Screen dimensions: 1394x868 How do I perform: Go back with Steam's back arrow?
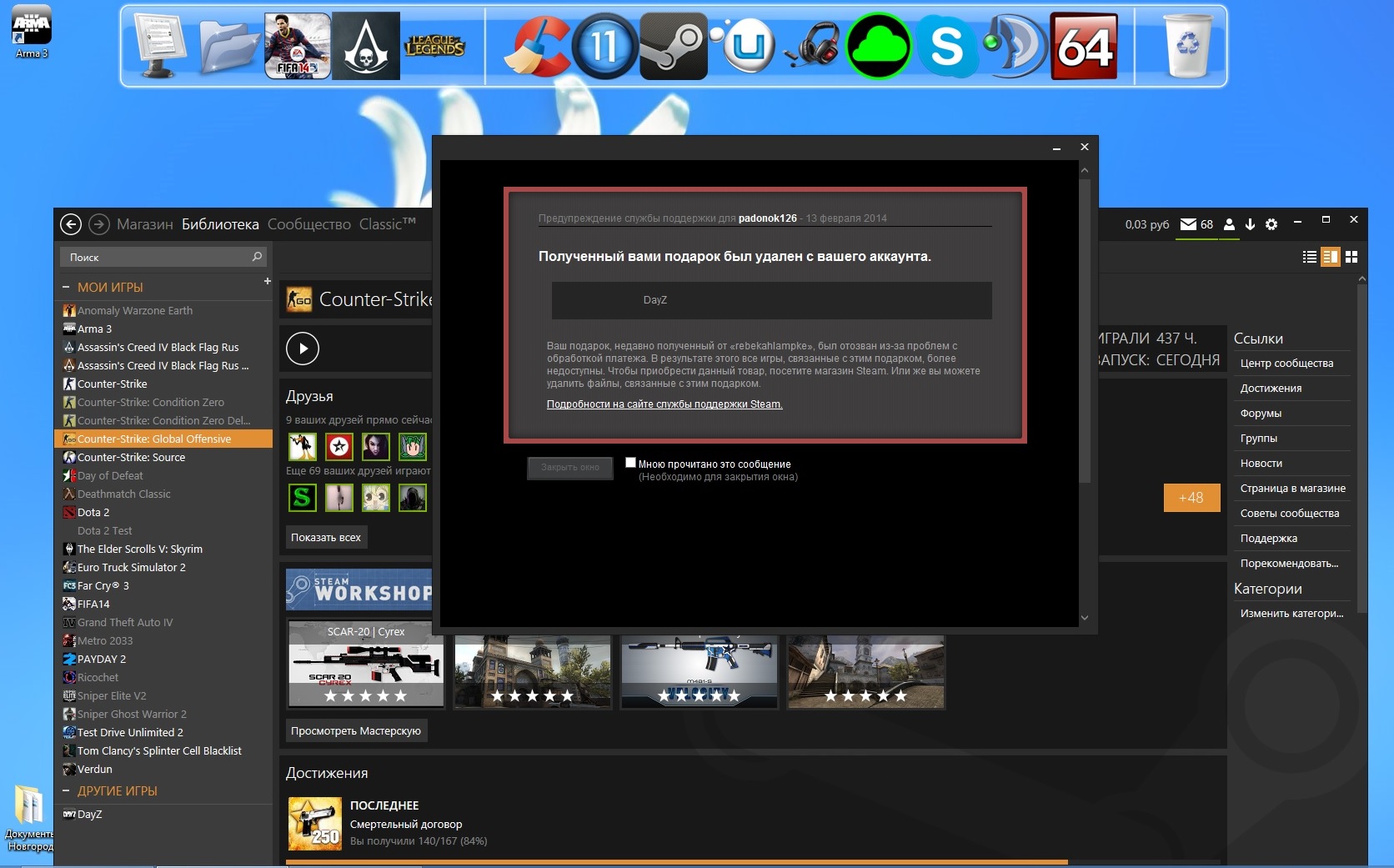pos(71,224)
